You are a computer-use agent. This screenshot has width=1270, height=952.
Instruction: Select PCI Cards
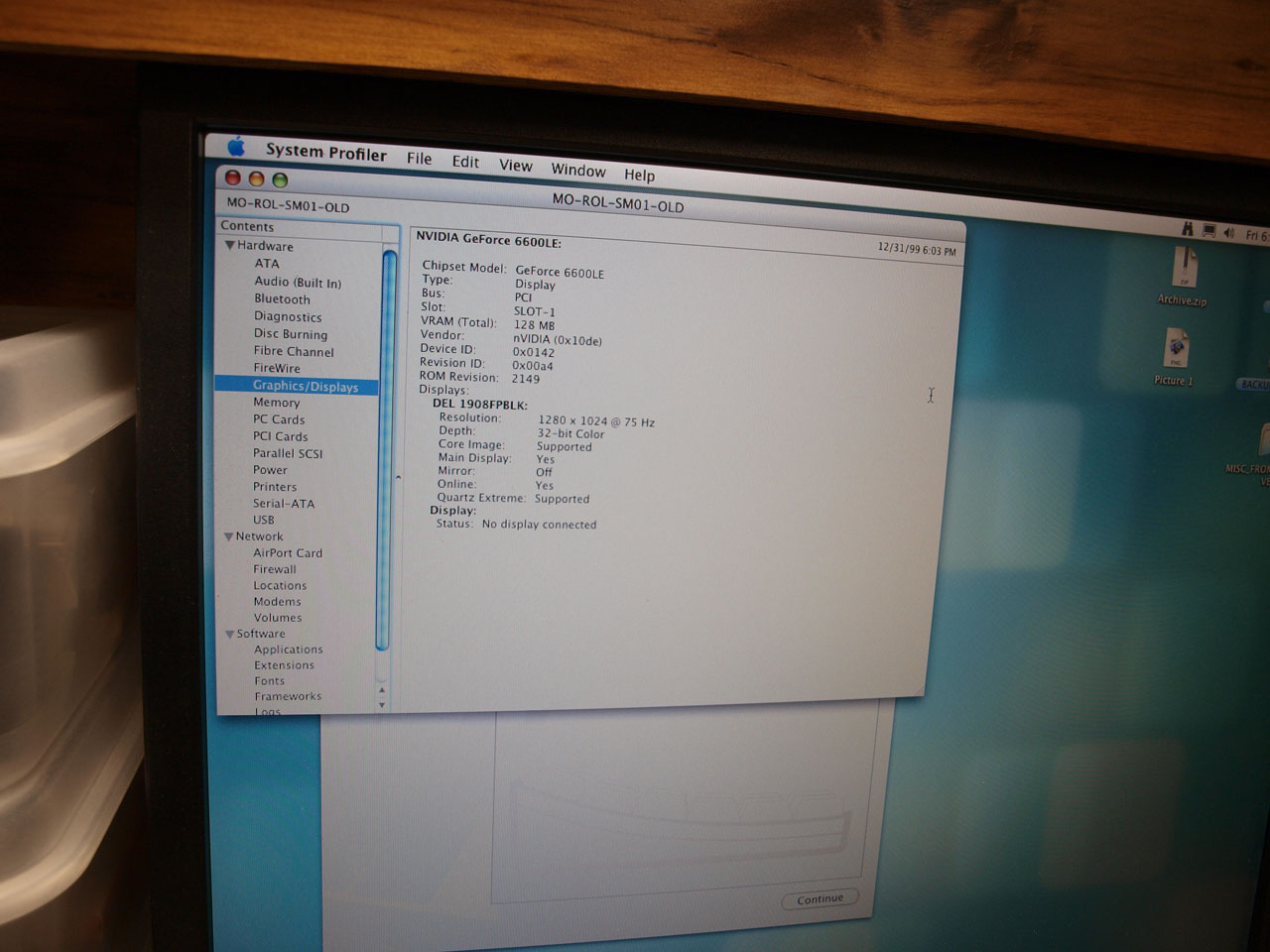281,436
